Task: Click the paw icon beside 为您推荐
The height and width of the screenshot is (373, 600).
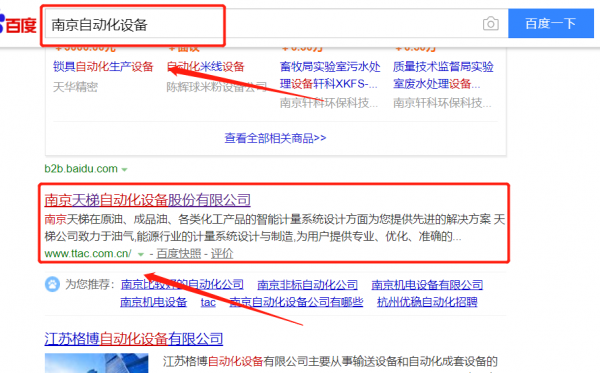Action: tap(52, 284)
